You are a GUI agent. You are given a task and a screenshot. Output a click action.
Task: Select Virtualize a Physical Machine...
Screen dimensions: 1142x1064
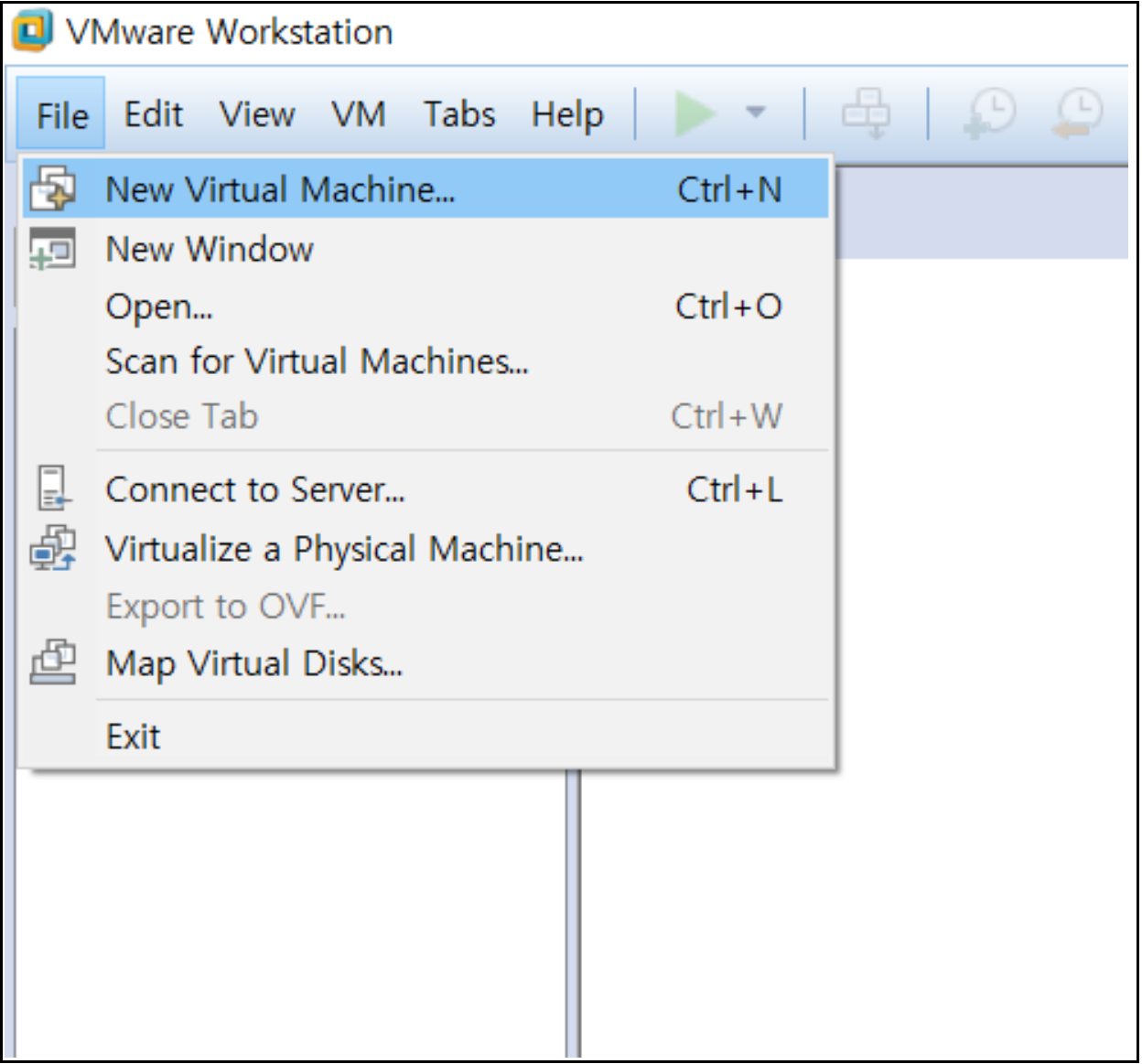pos(426,549)
